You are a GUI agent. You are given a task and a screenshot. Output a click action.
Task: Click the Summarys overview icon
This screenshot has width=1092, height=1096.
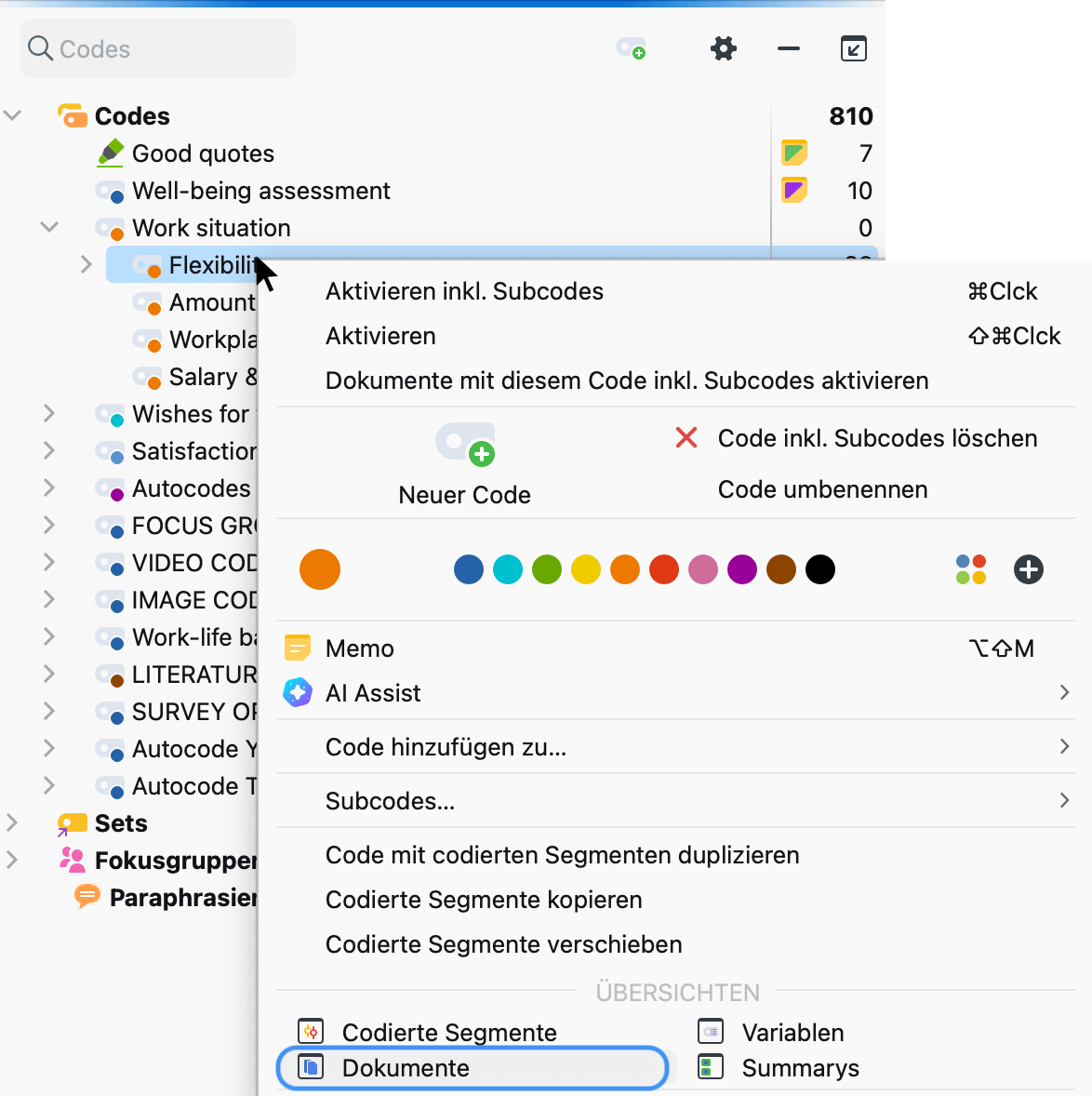(x=711, y=1067)
